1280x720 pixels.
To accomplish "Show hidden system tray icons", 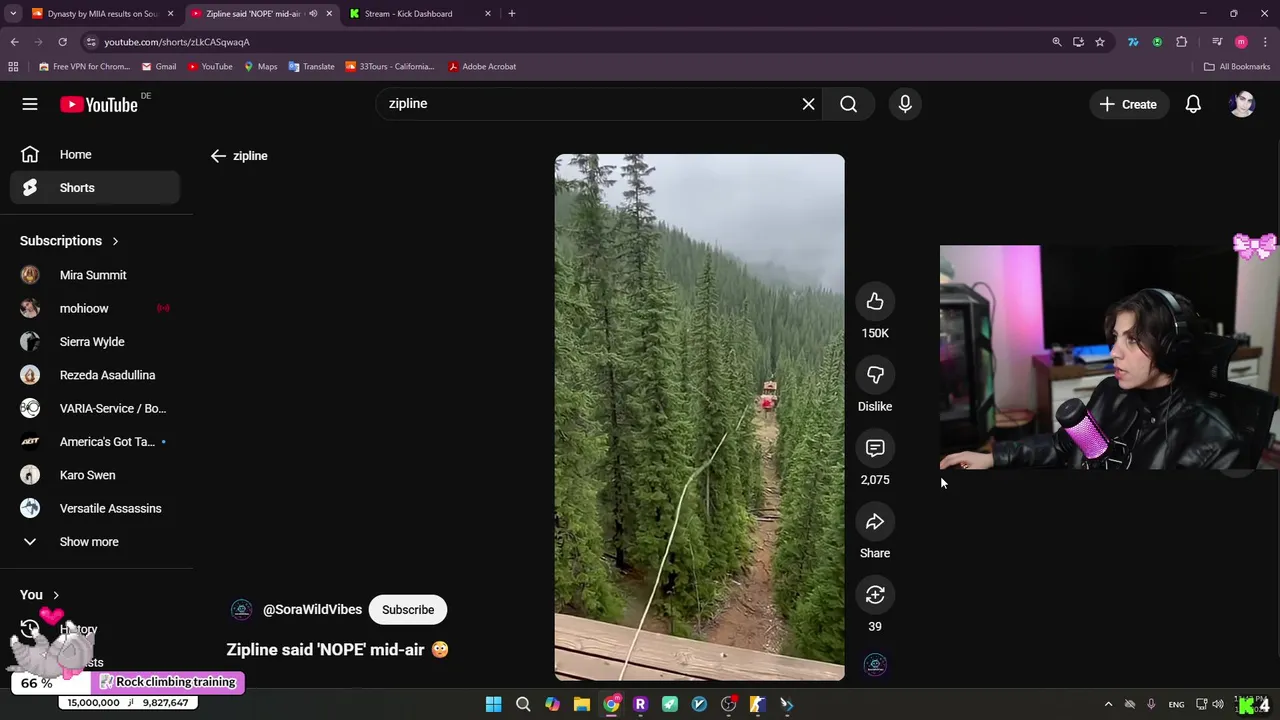I will pos(1108,704).
